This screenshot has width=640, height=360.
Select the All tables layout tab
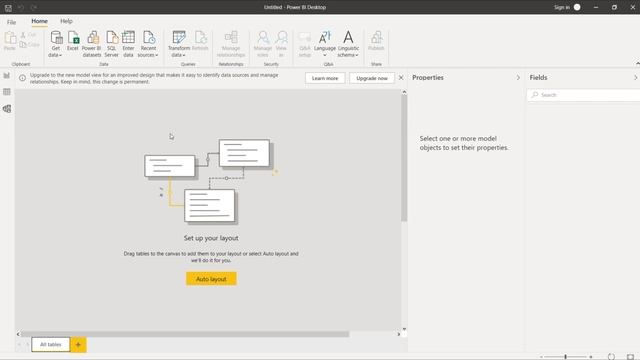pos(51,344)
